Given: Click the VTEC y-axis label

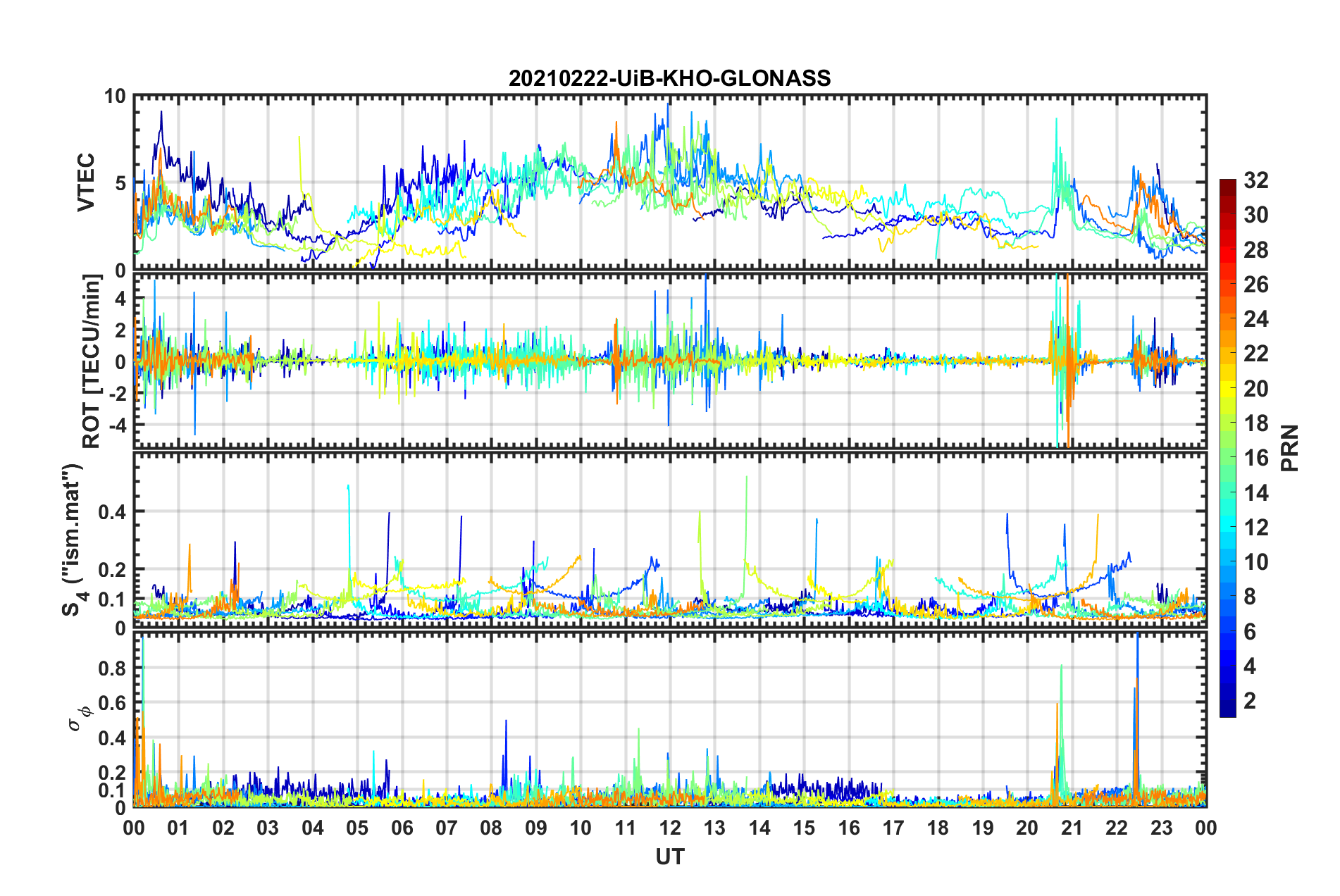Looking at the screenshot, I should point(86,183).
